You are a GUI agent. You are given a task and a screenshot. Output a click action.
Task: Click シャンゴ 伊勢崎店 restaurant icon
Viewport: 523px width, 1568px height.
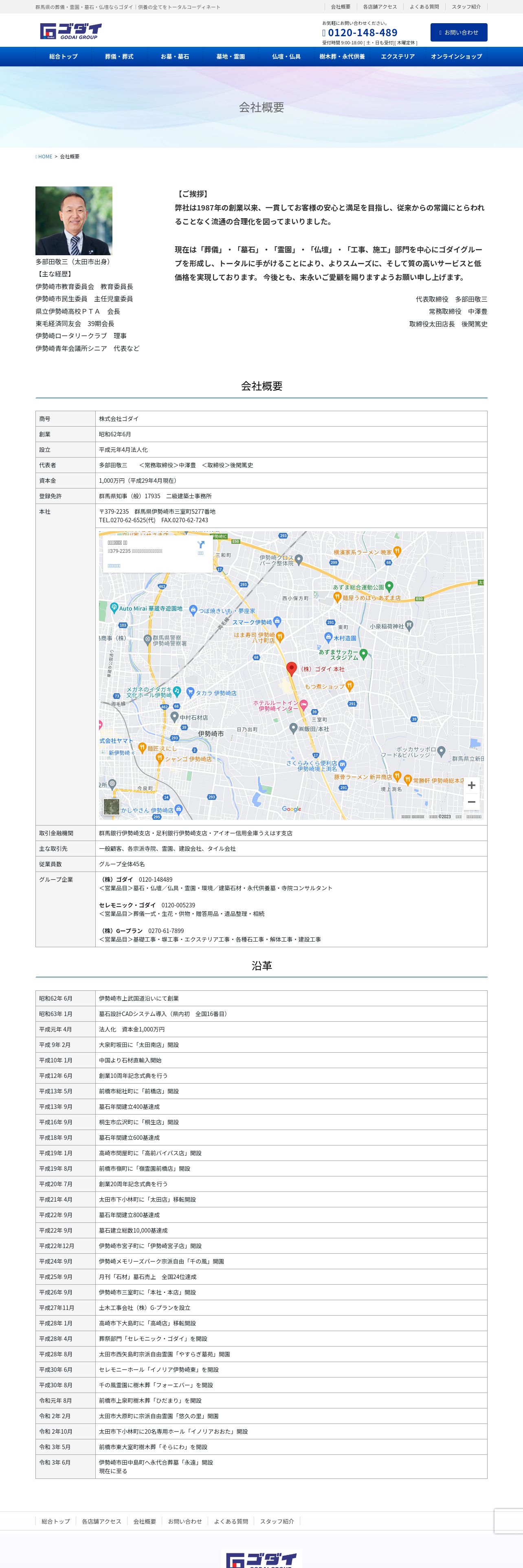coord(160,758)
